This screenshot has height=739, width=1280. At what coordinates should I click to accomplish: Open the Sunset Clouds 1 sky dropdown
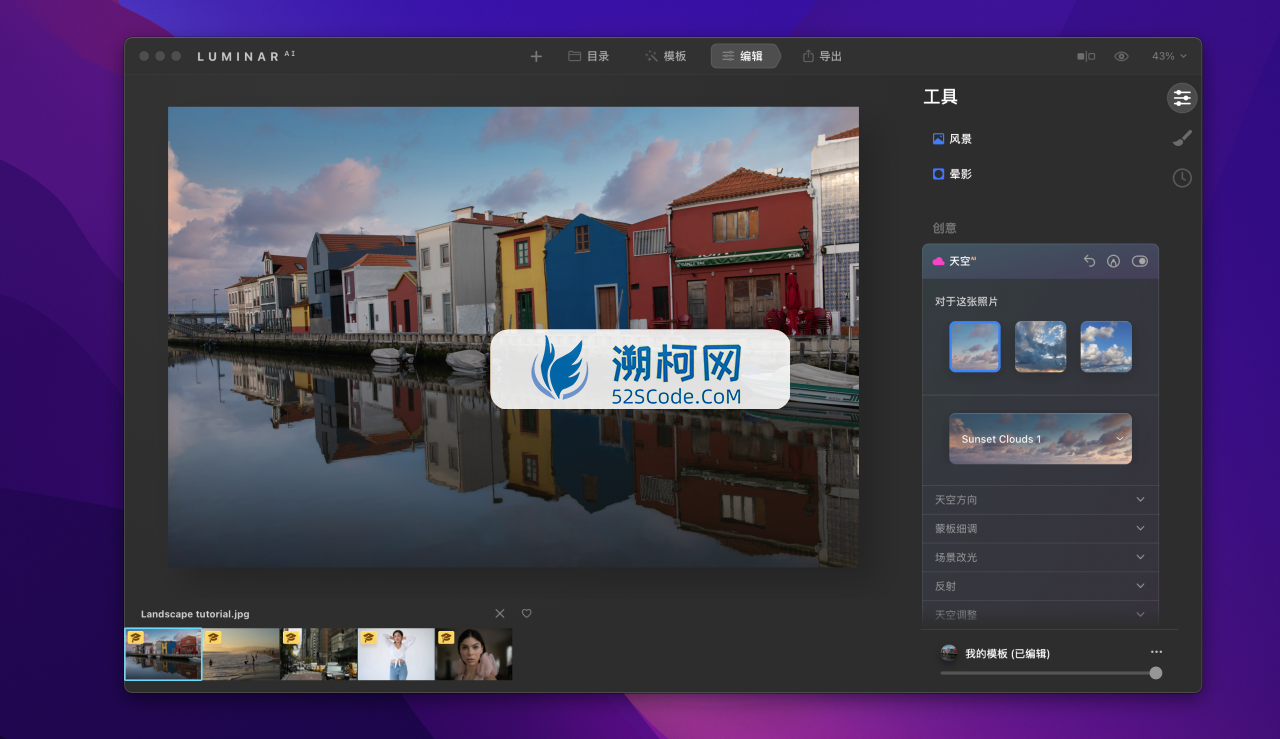pos(1040,438)
